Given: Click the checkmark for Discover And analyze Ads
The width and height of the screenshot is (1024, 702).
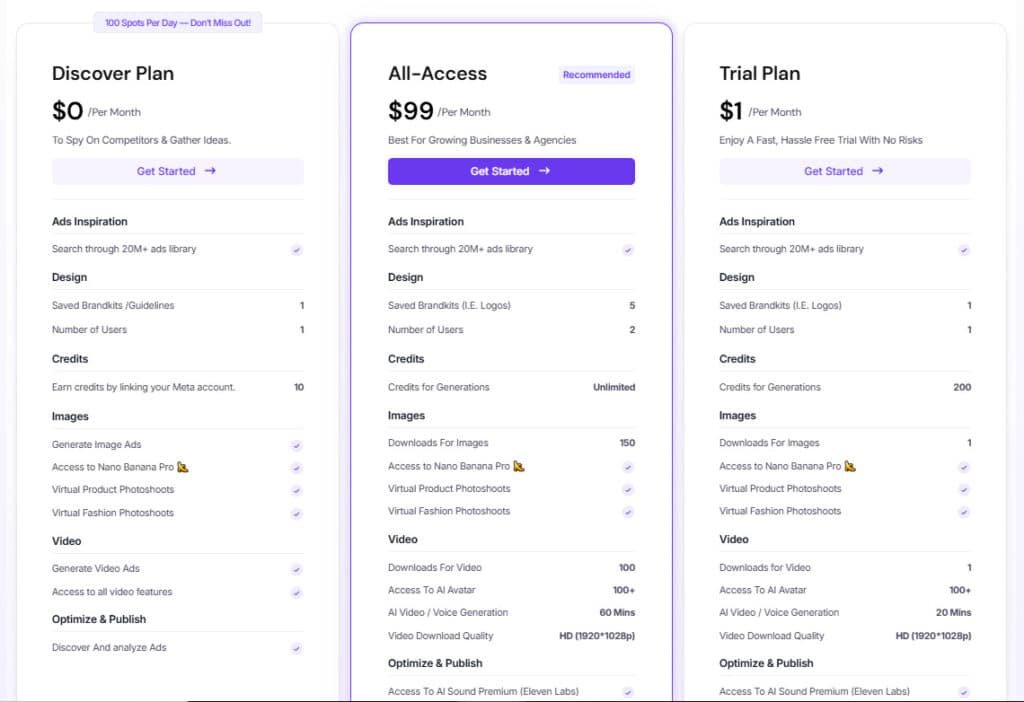Looking at the screenshot, I should pos(296,647).
